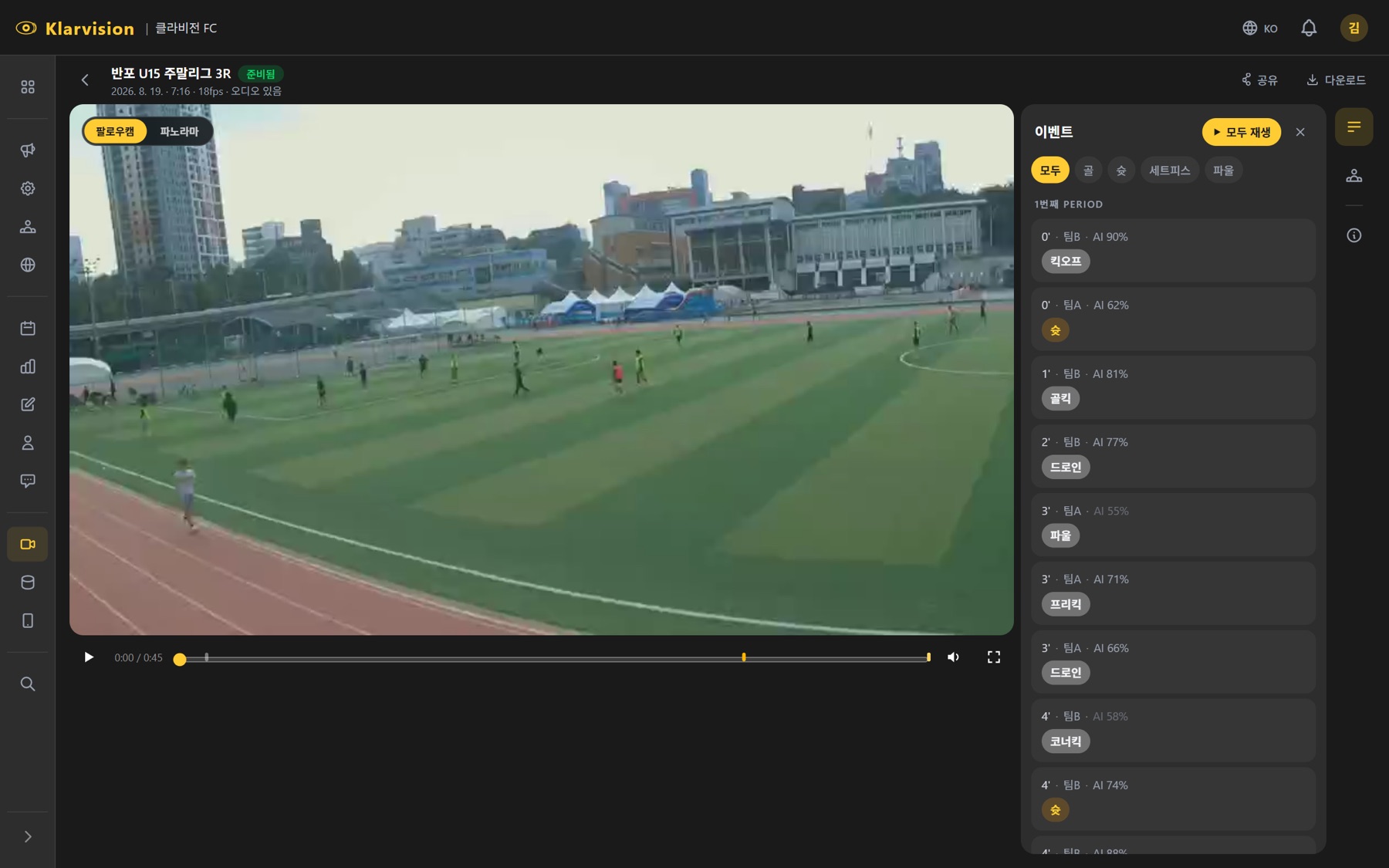The height and width of the screenshot is (868, 1389).
Task: Expand the left sidebar with chevron
Action: pos(28,836)
